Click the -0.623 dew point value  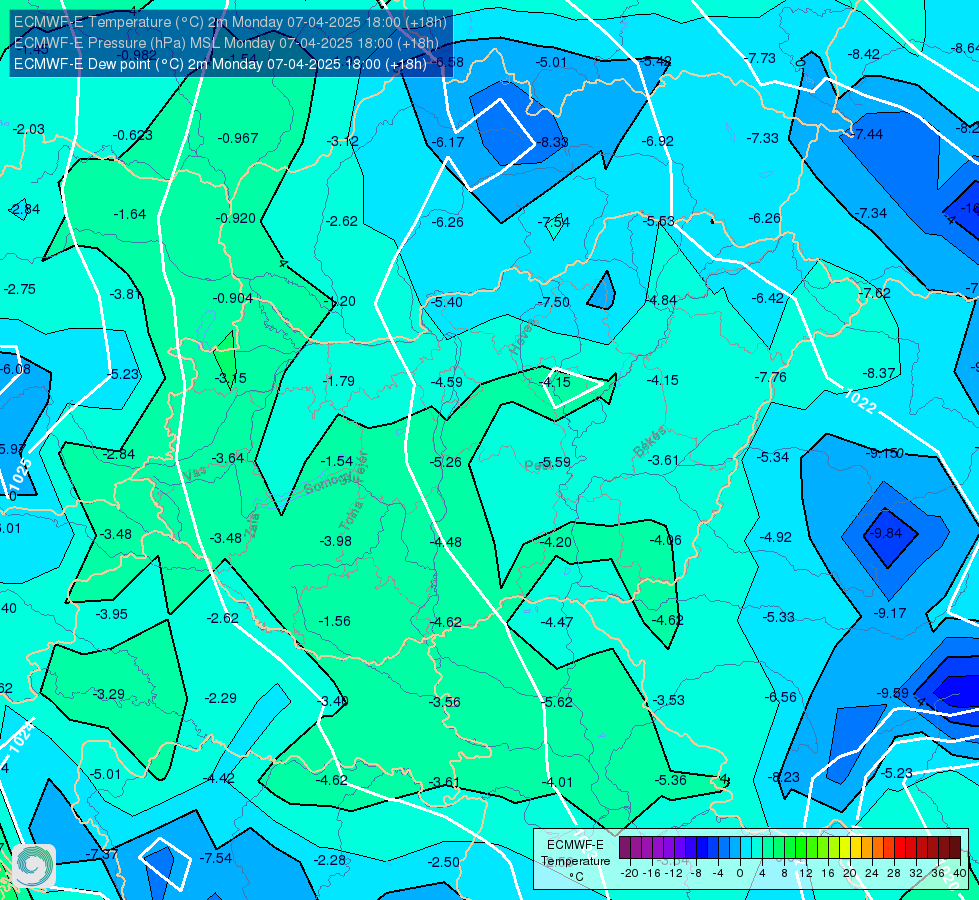(132, 135)
